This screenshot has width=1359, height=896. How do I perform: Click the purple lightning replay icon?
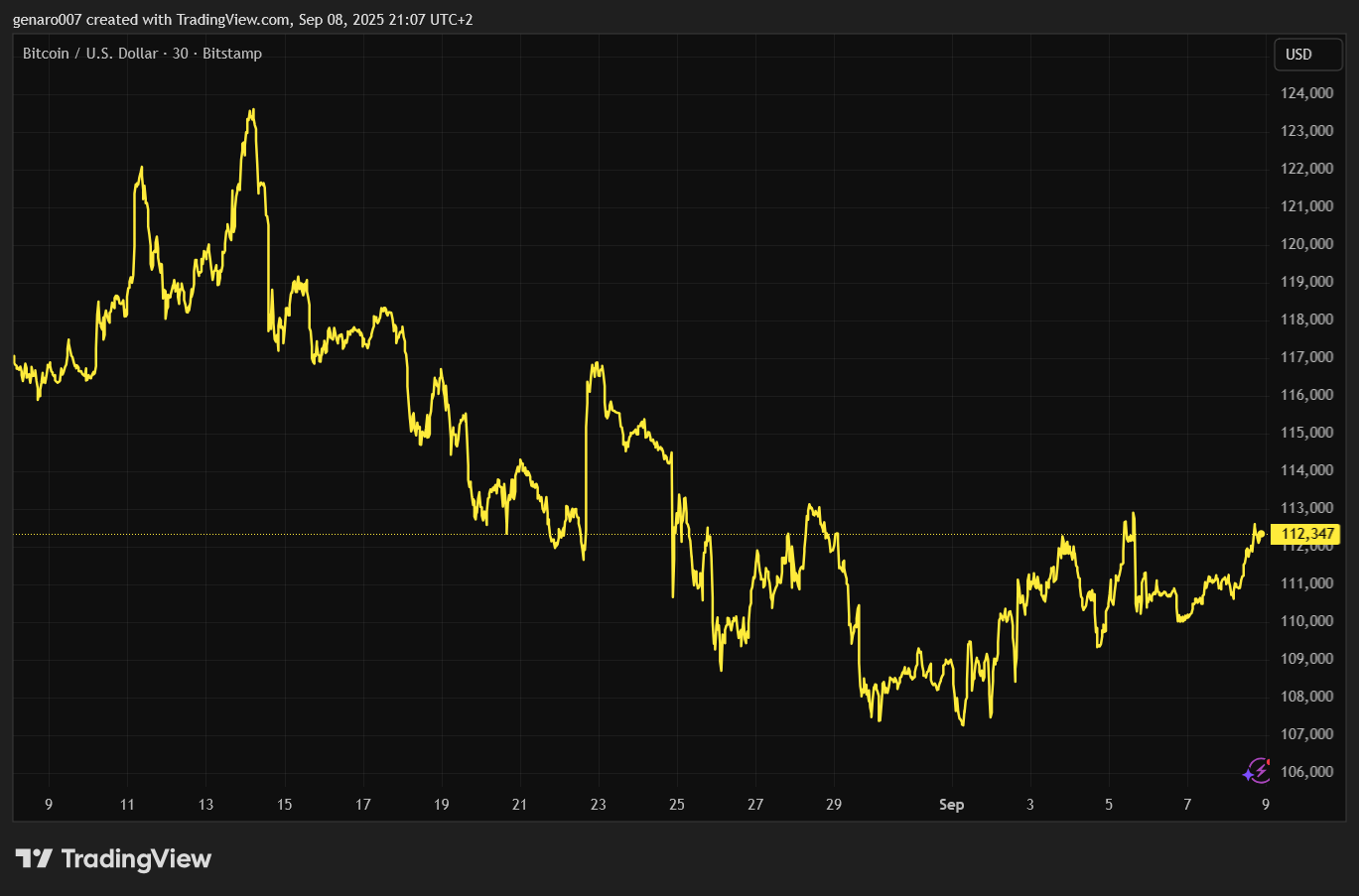click(1257, 771)
